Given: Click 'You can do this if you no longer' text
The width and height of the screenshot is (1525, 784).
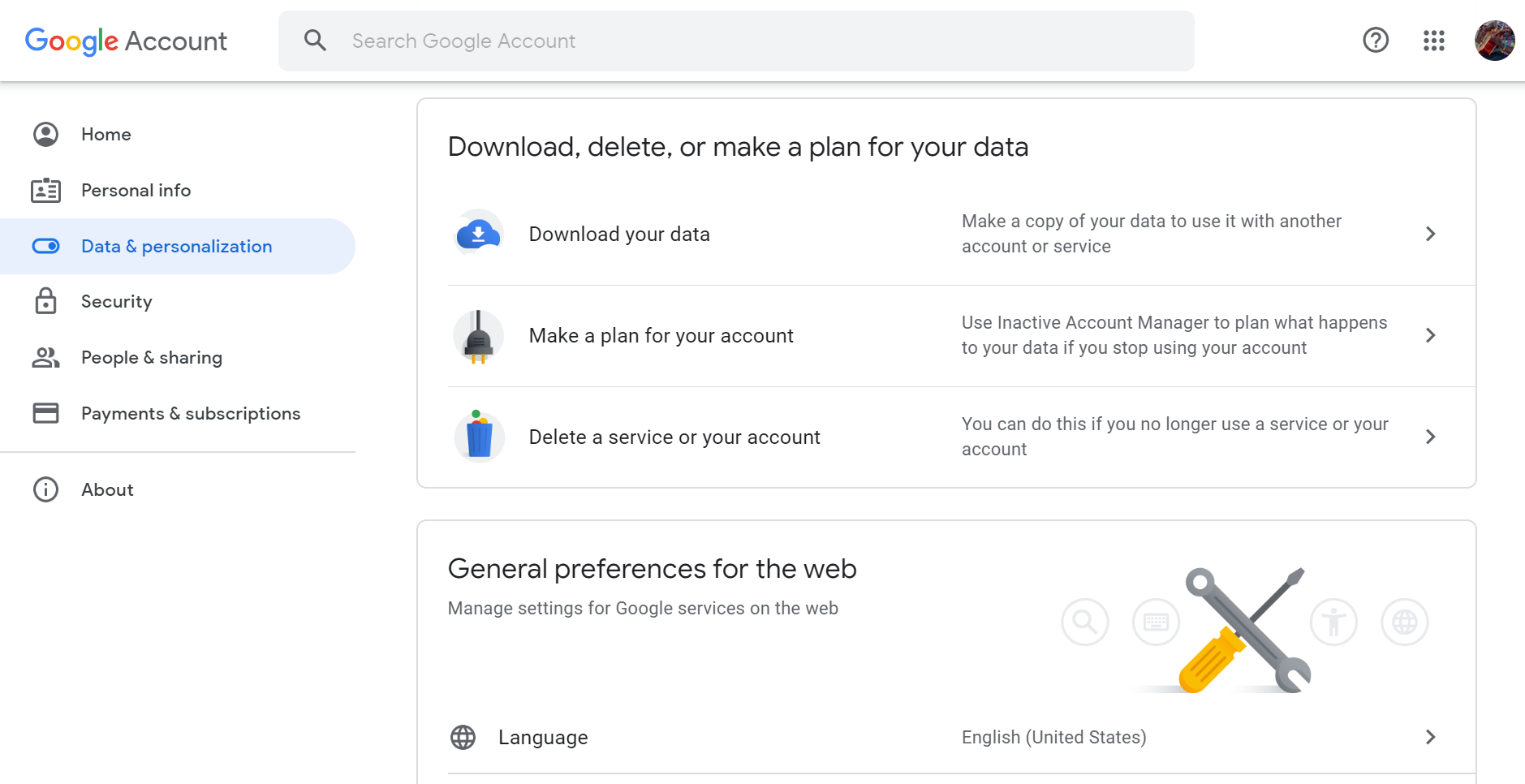Looking at the screenshot, I should (x=1175, y=437).
